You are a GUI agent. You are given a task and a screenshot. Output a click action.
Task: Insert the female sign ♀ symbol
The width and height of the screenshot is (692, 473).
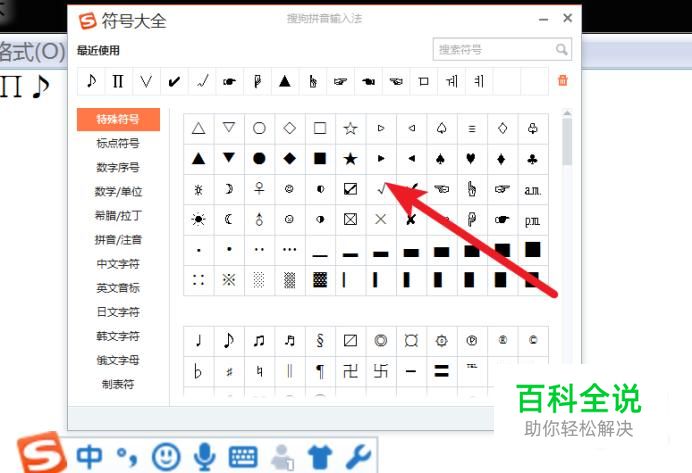click(x=259, y=189)
